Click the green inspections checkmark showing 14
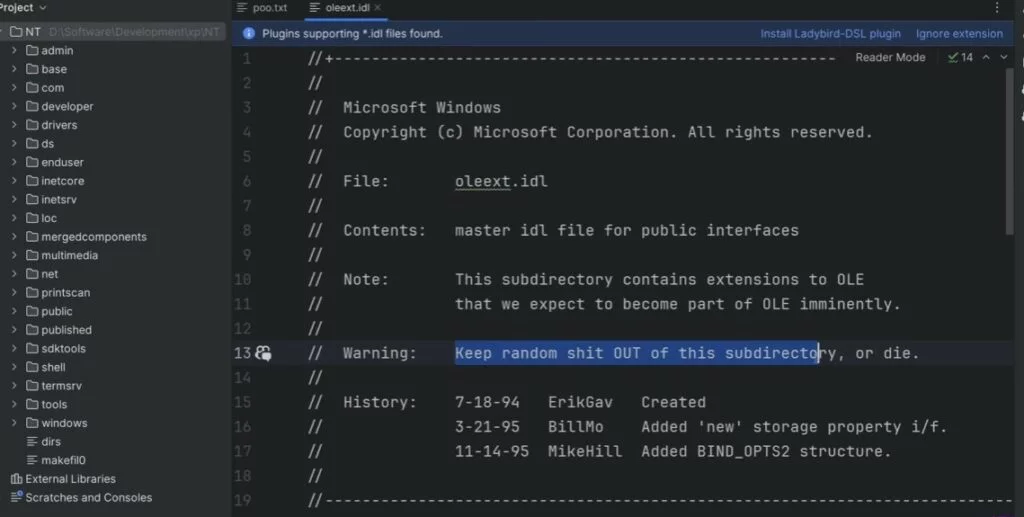 960,58
